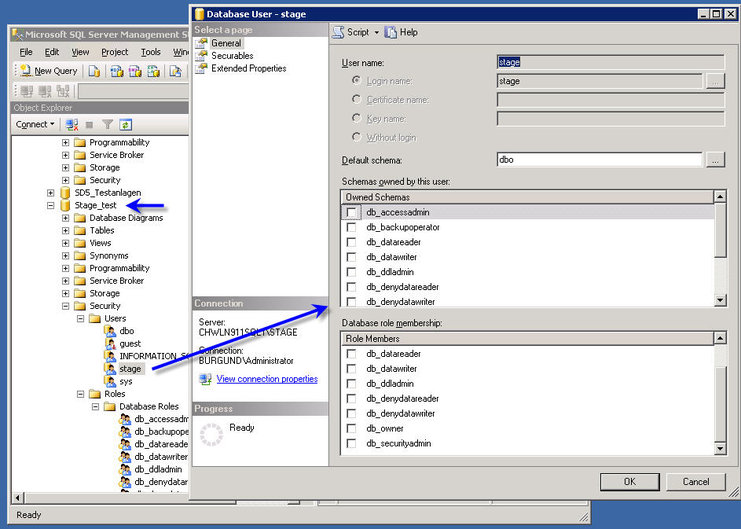
Task: Select the General page icon
Action: (202, 43)
